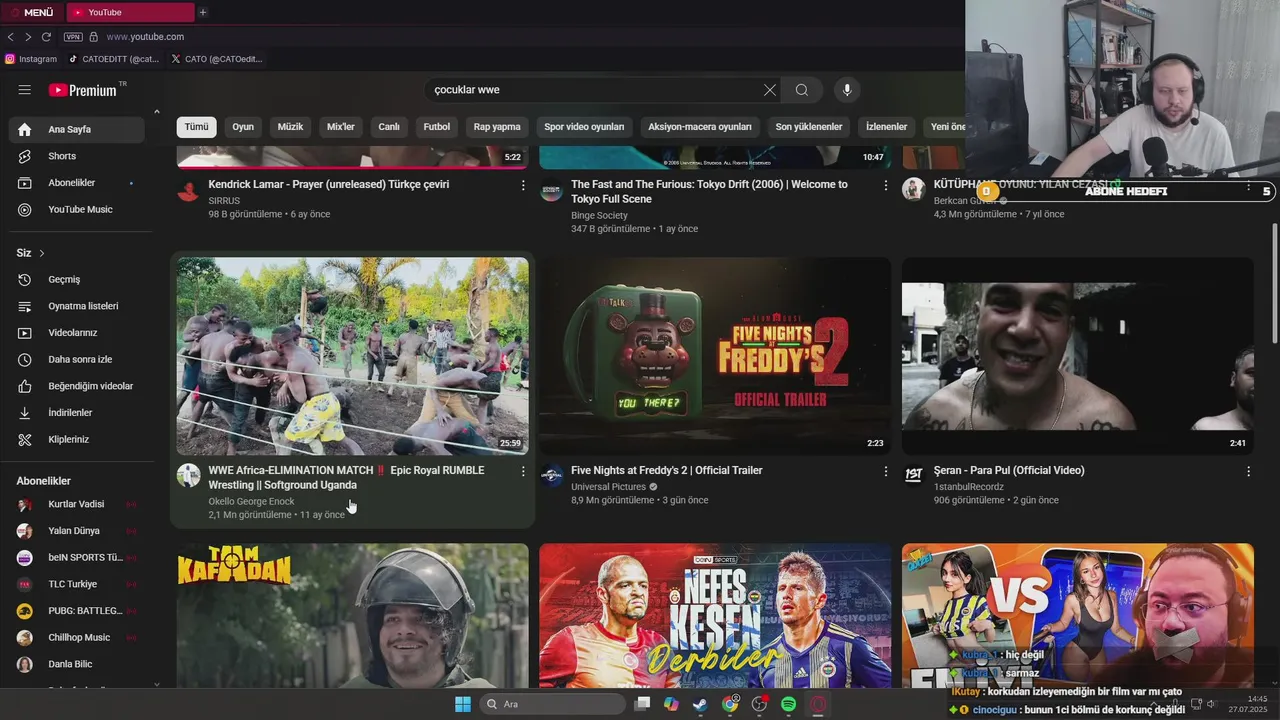Select the Rap yapma filter chip
The height and width of the screenshot is (720, 1280).
point(497,127)
